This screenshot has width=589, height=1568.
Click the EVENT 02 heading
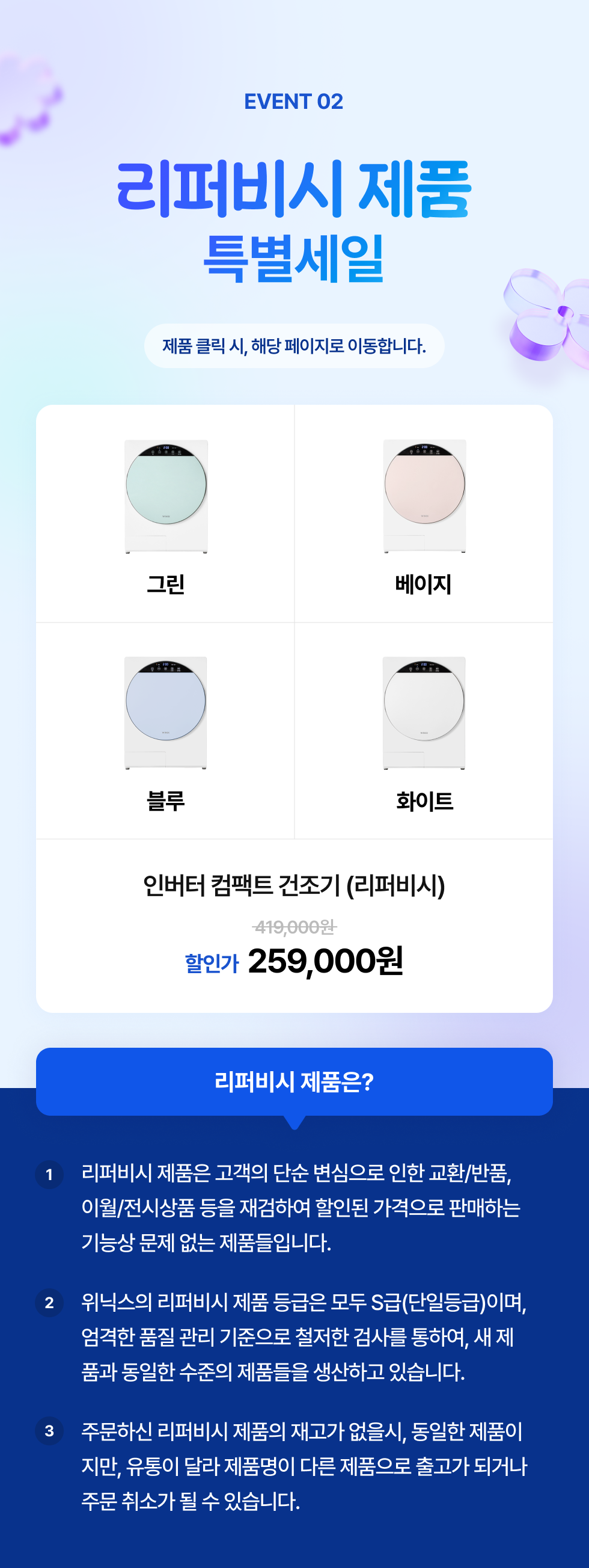(x=294, y=101)
